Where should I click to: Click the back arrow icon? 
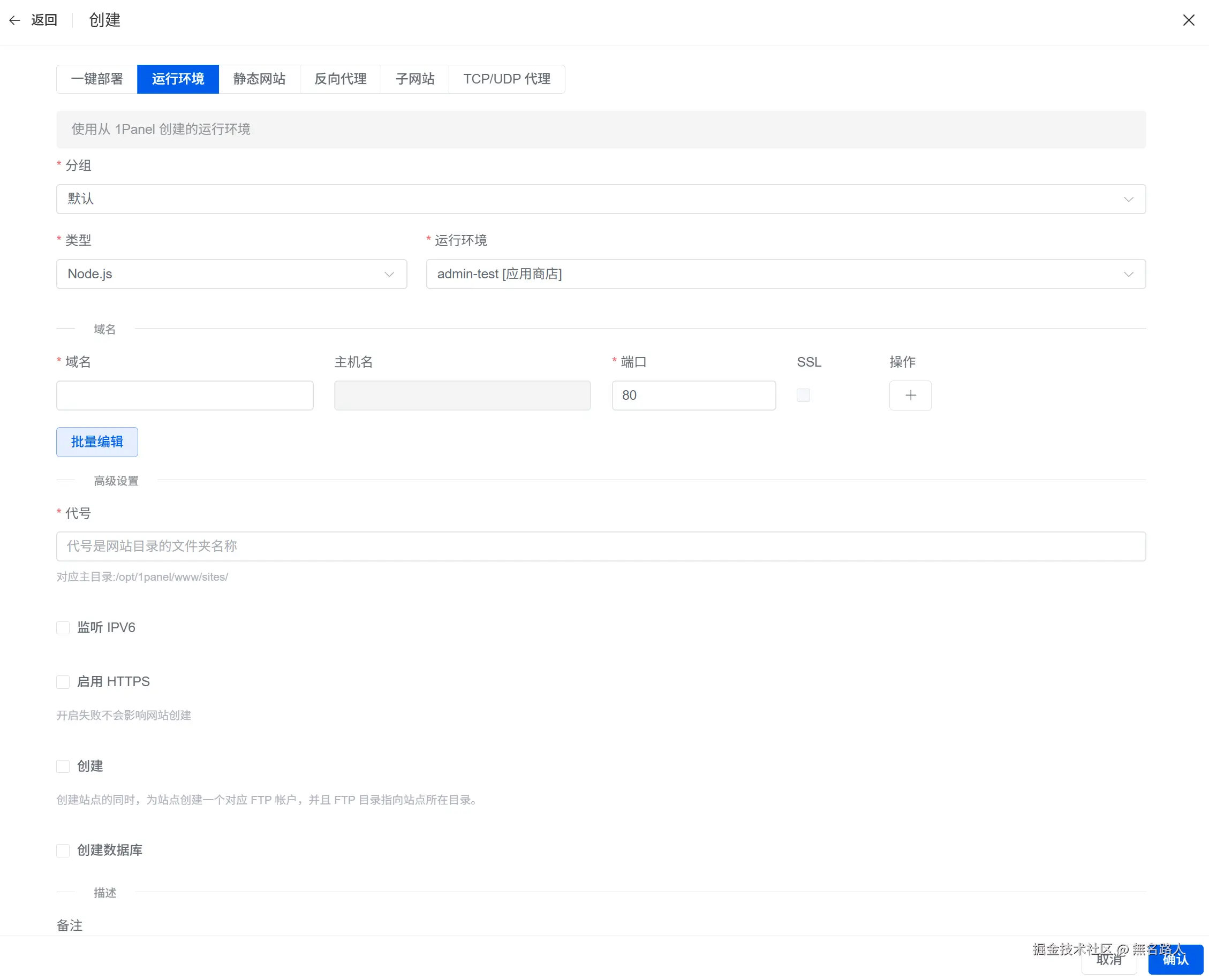[14, 20]
